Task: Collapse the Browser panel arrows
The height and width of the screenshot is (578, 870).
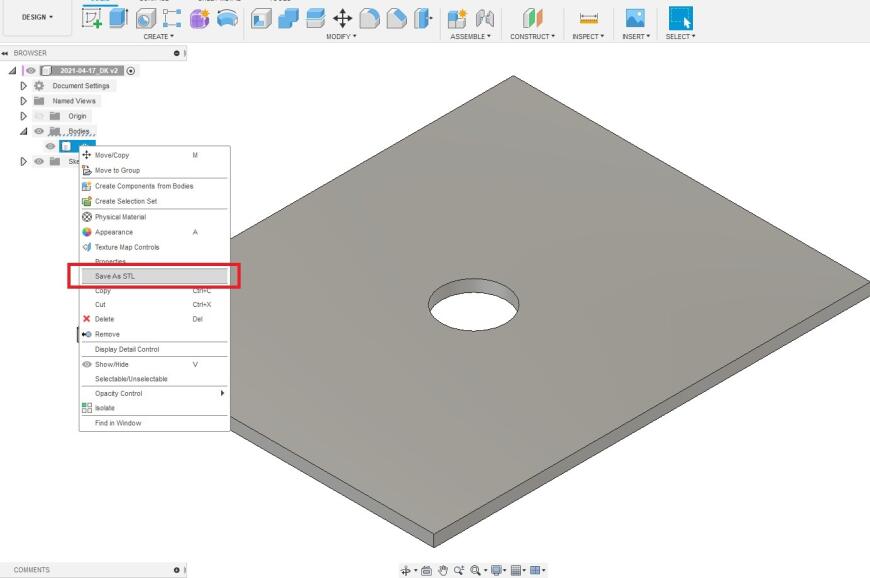Action: (4, 53)
